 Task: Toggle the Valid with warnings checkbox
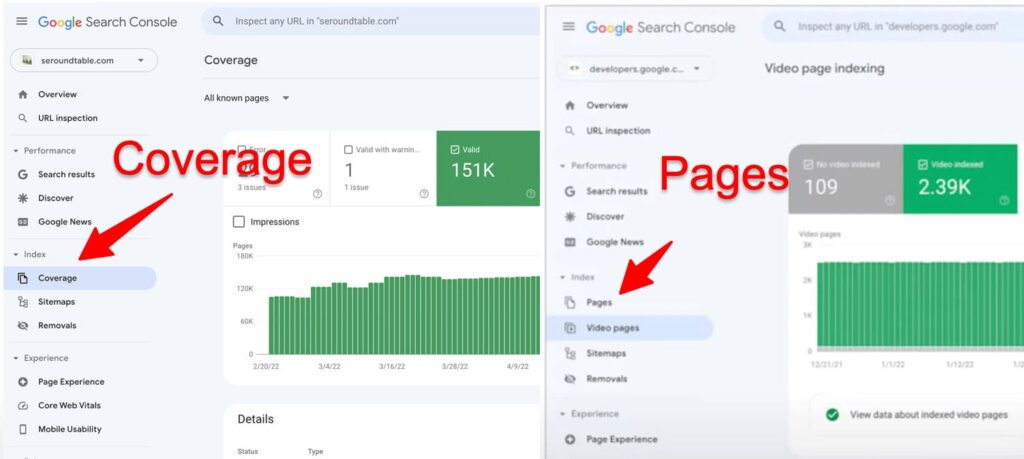348,150
